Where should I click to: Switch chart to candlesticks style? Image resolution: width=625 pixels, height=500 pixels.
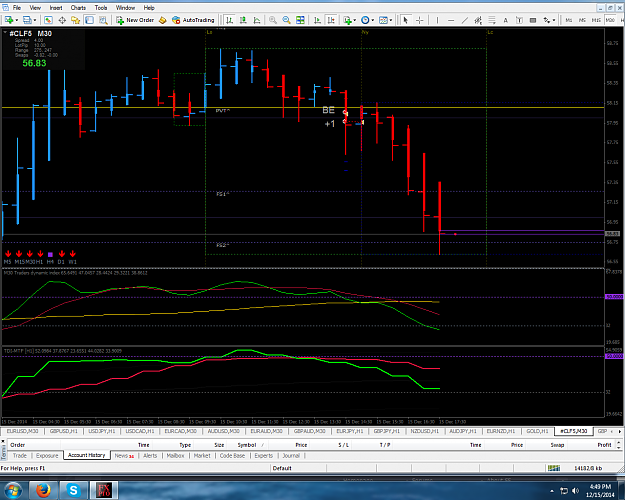(243, 20)
